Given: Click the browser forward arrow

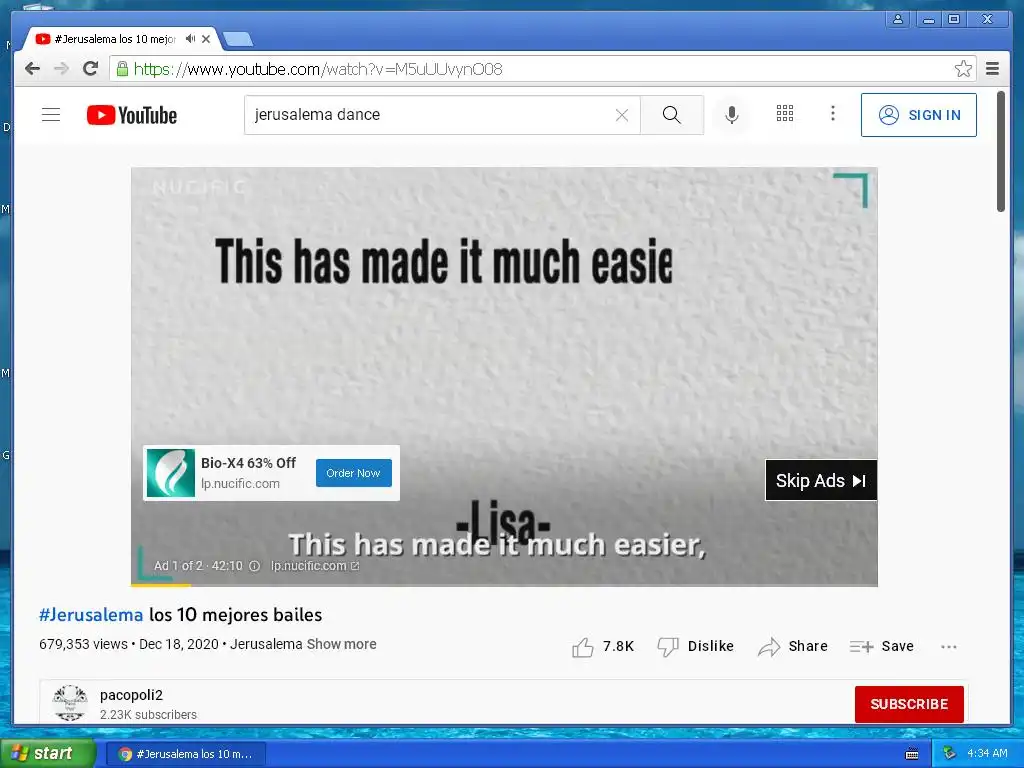Looking at the screenshot, I should click(x=61, y=69).
